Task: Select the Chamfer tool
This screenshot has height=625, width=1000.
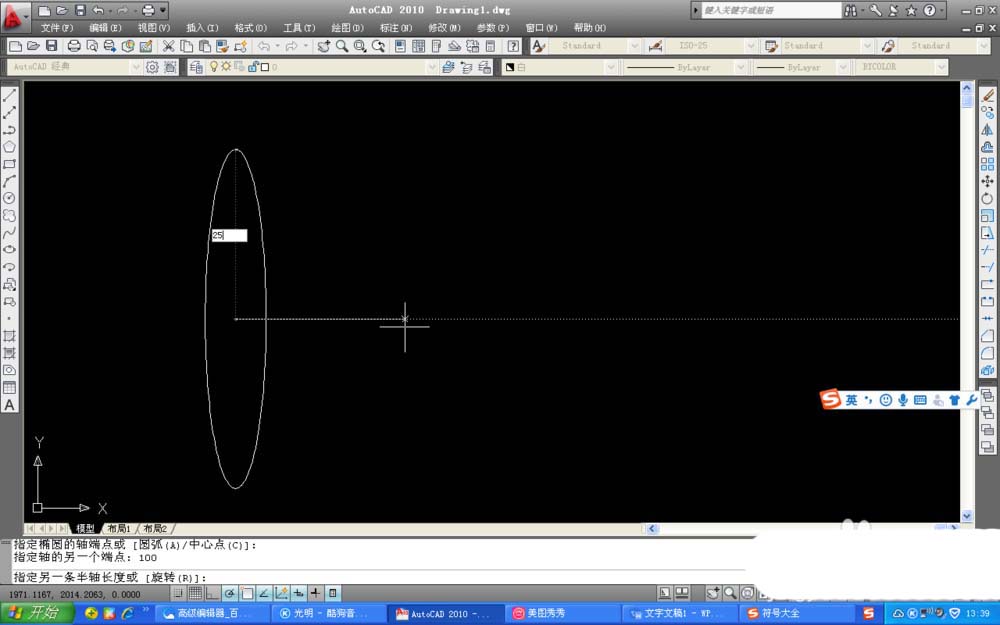Action: pyautogui.click(x=987, y=335)
